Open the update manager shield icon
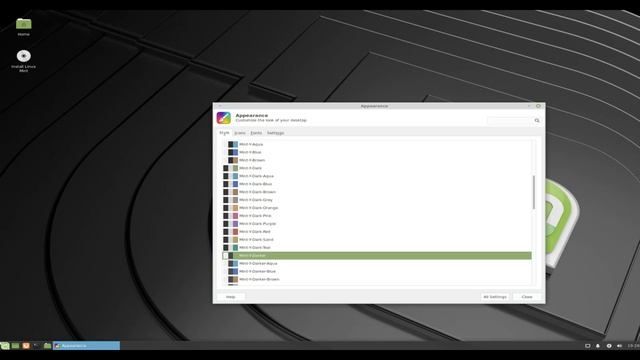This screenshot has width=640, height=360. (x=609, y=346)
